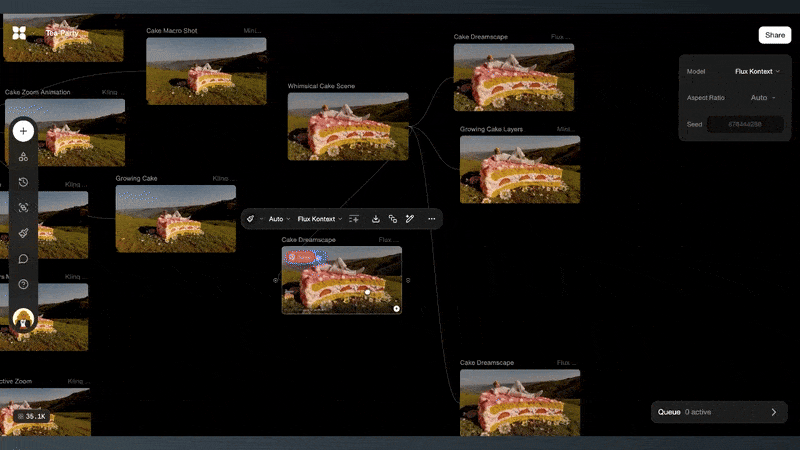Image resolution: width=800 pixels, height=450 pixels.
Task: Click the Queue 0 active bar
Action: [x=719, y=412]
